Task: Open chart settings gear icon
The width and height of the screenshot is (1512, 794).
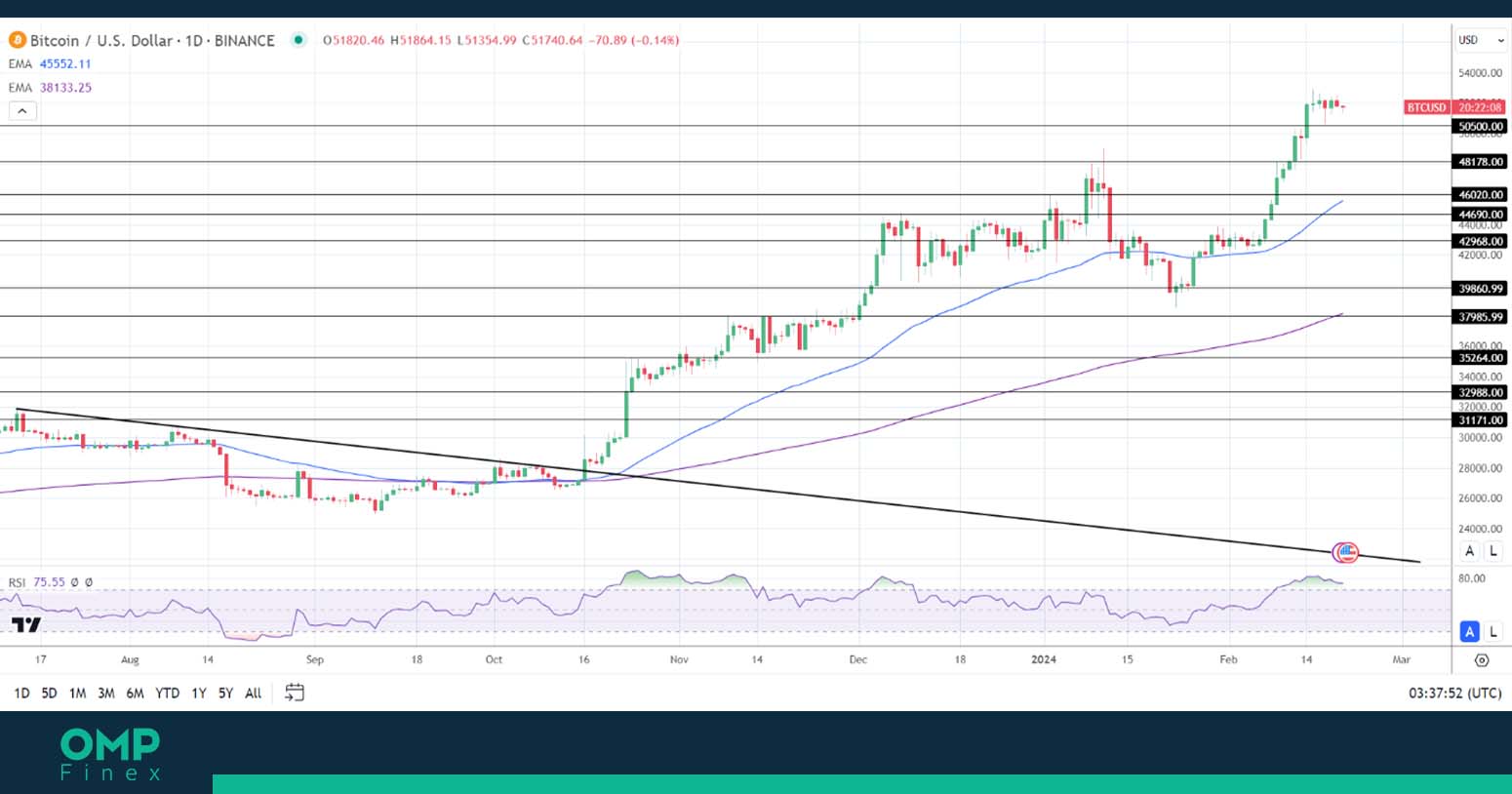Action: click(1482, 660)
